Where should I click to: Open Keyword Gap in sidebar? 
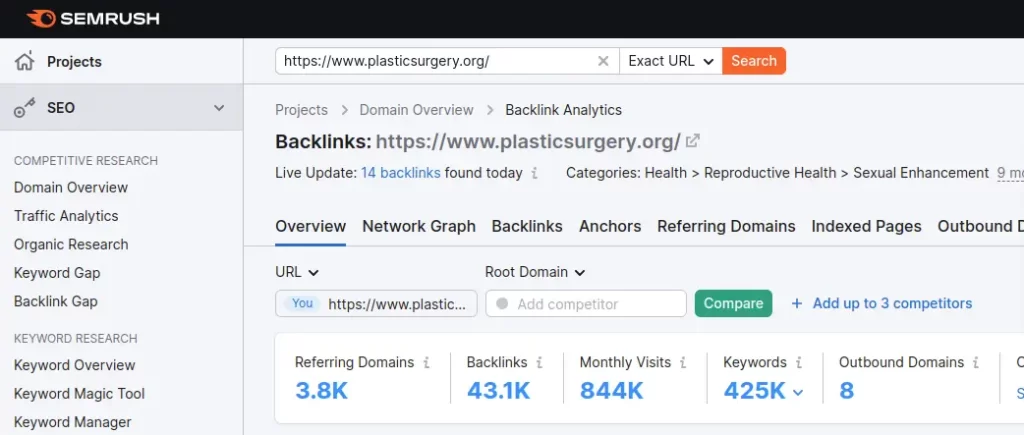[x=57, y=273]
